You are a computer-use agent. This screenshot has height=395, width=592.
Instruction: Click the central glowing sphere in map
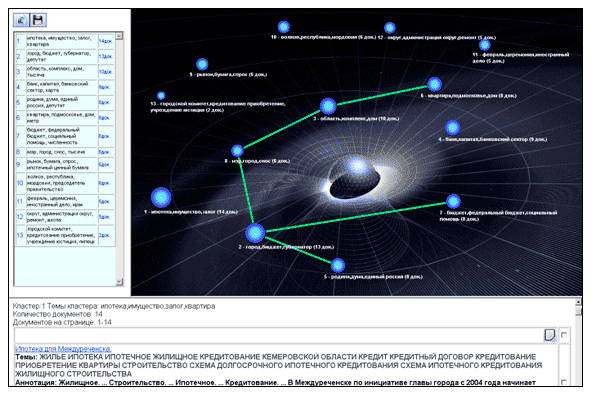357,166
